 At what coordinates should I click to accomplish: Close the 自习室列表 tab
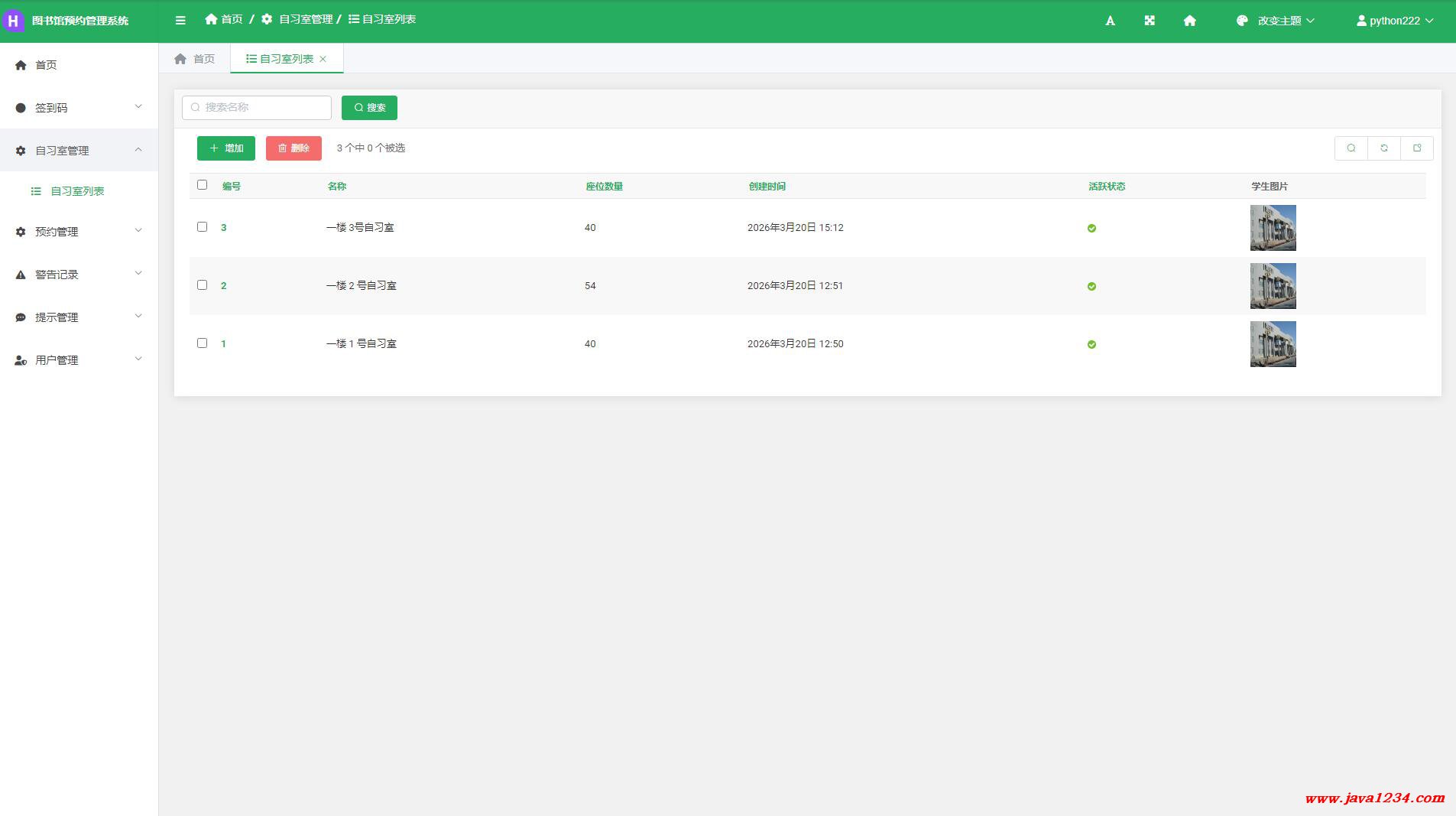coord(323,59)
